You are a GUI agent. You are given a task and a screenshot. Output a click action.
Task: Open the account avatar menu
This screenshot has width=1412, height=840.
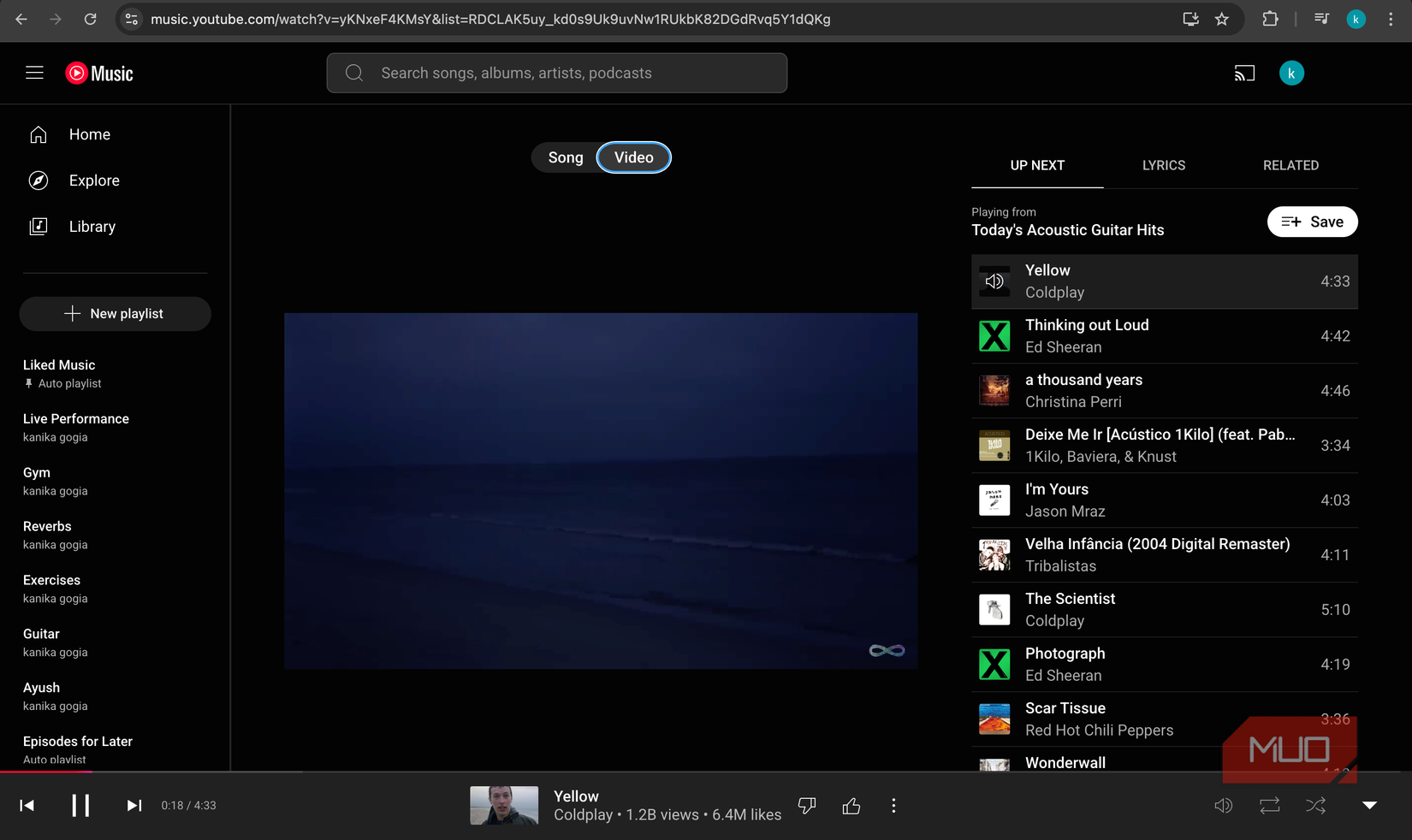tap(1291, 74)
